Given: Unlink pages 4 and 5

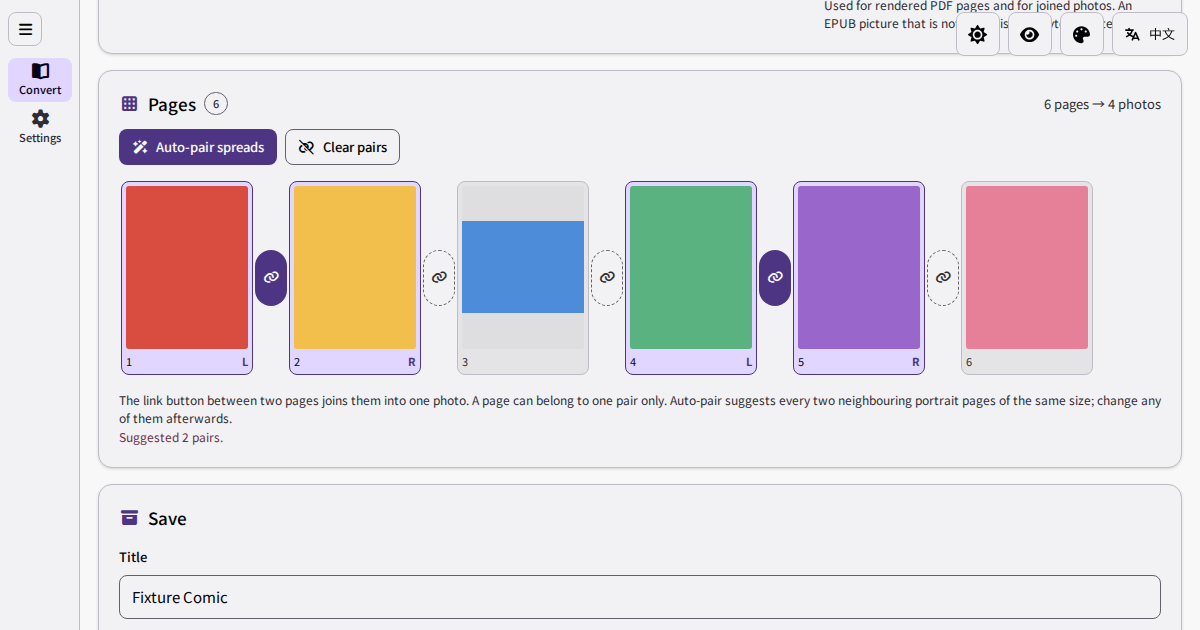Looking at the screenshot, I should [x=775, y=278].
